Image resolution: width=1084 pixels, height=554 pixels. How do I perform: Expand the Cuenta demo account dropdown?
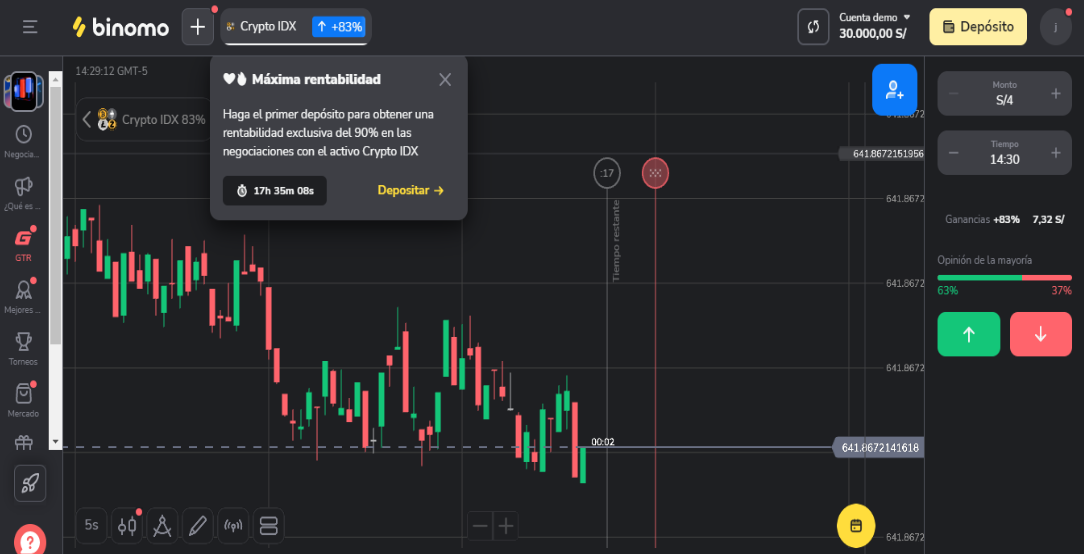pos(875,18)
